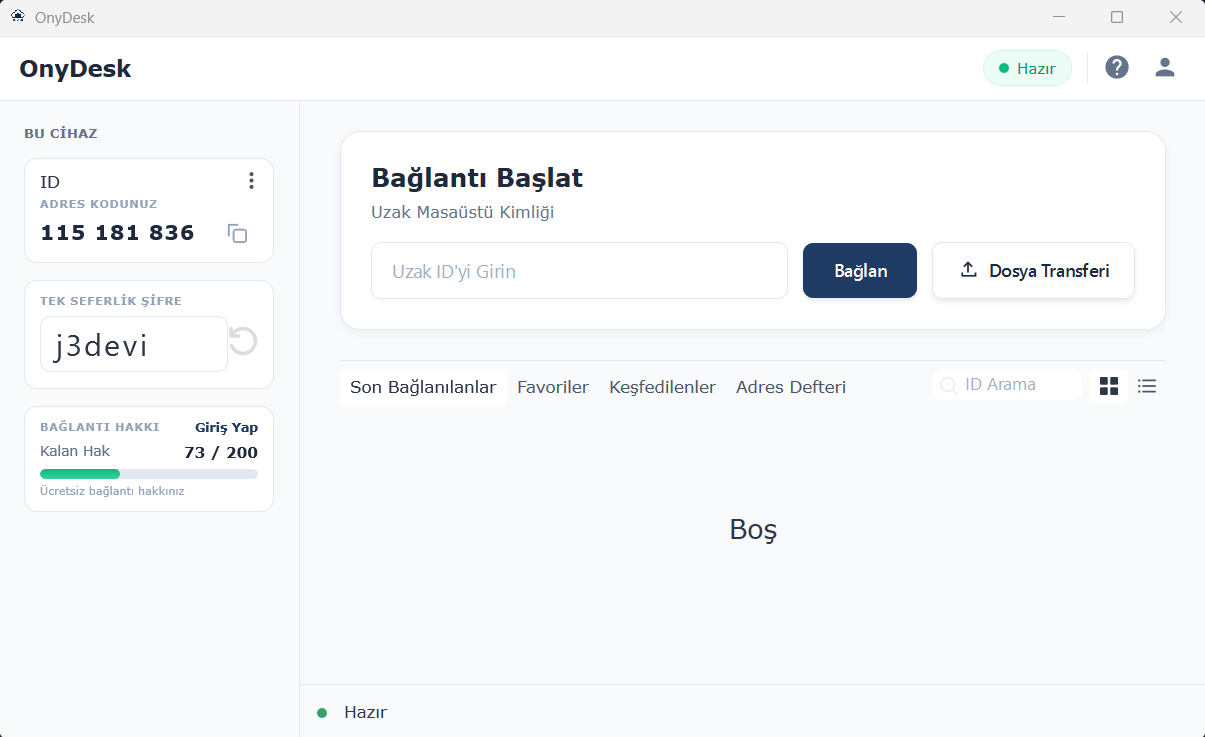Open the three-dot menu on ID card
This screenshot has width=1205, height=737.
coord(251,180)
